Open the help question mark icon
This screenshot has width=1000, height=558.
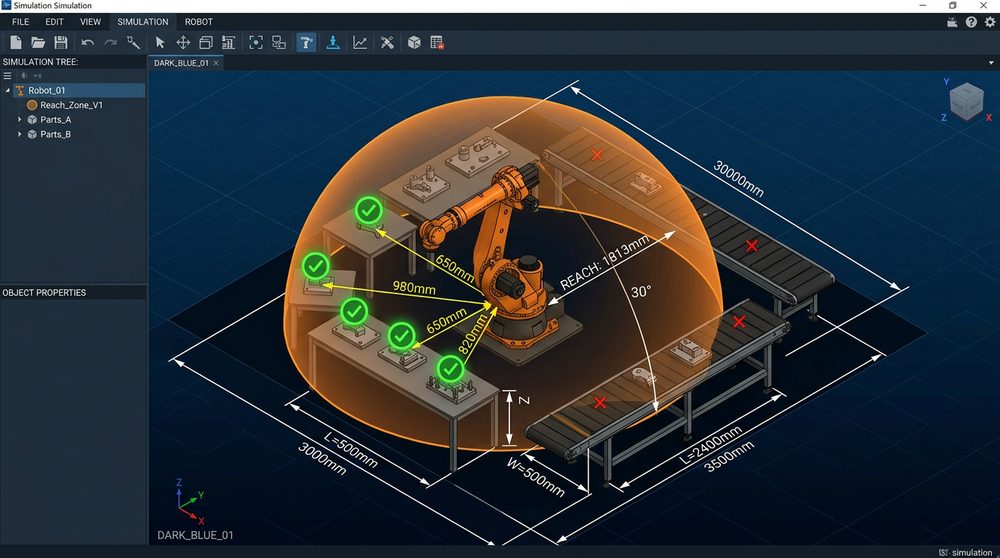970,22
